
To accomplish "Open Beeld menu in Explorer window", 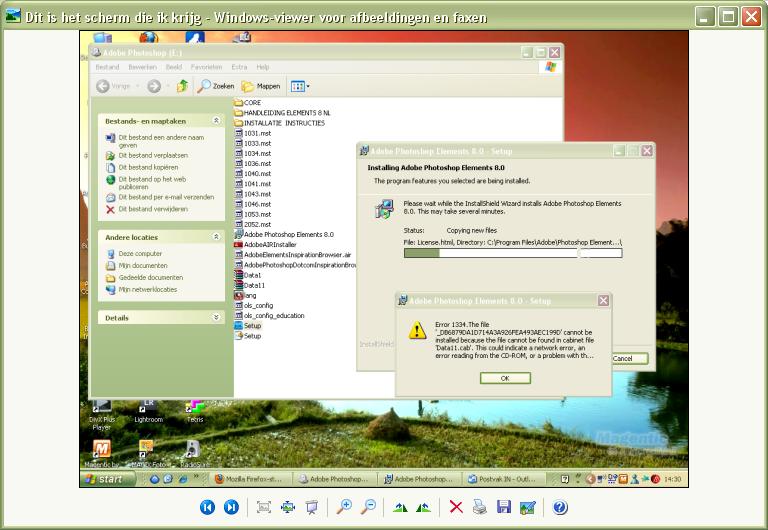I will [174, 67].
